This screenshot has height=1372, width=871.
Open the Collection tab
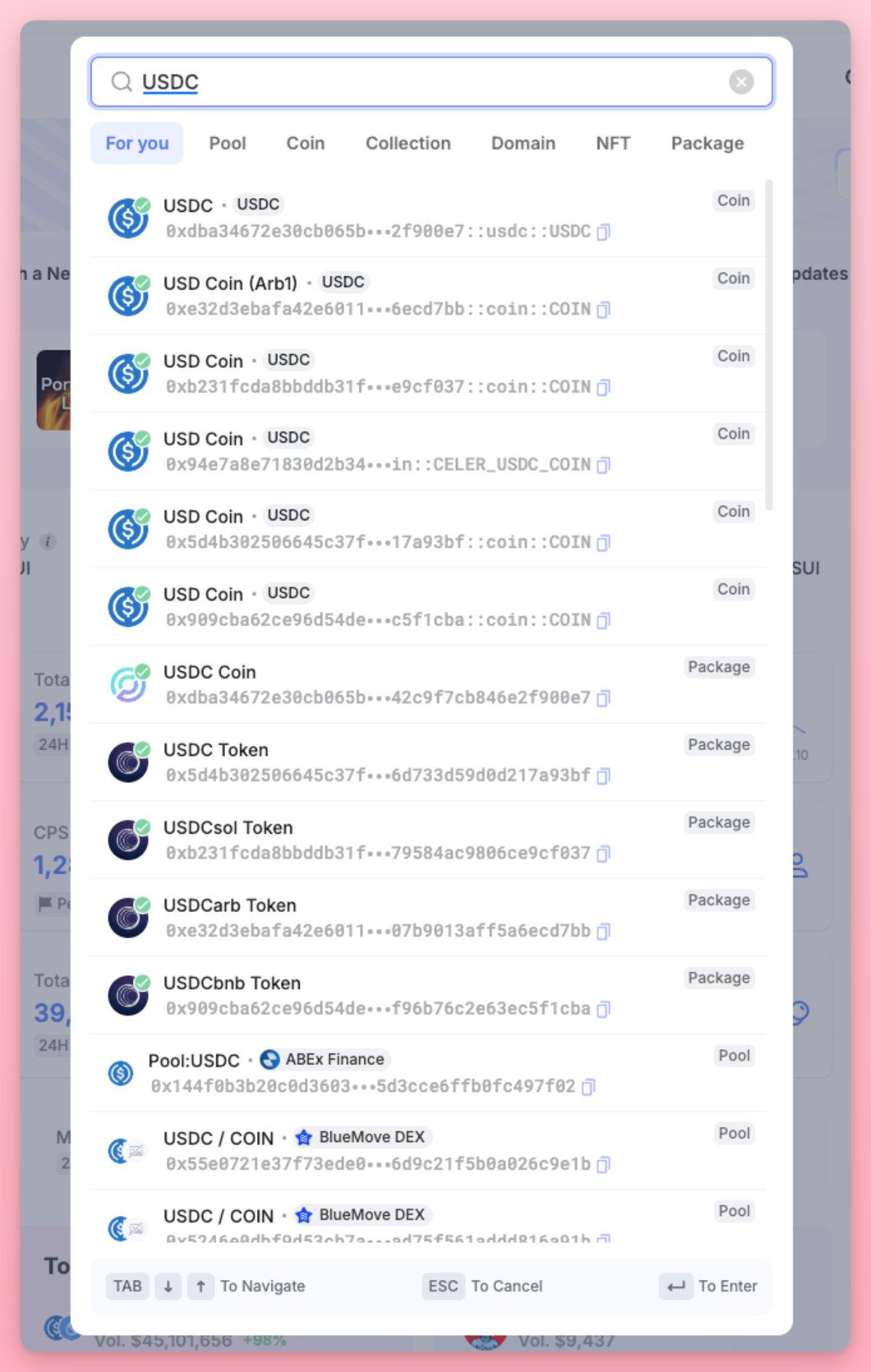click(408, 143)
